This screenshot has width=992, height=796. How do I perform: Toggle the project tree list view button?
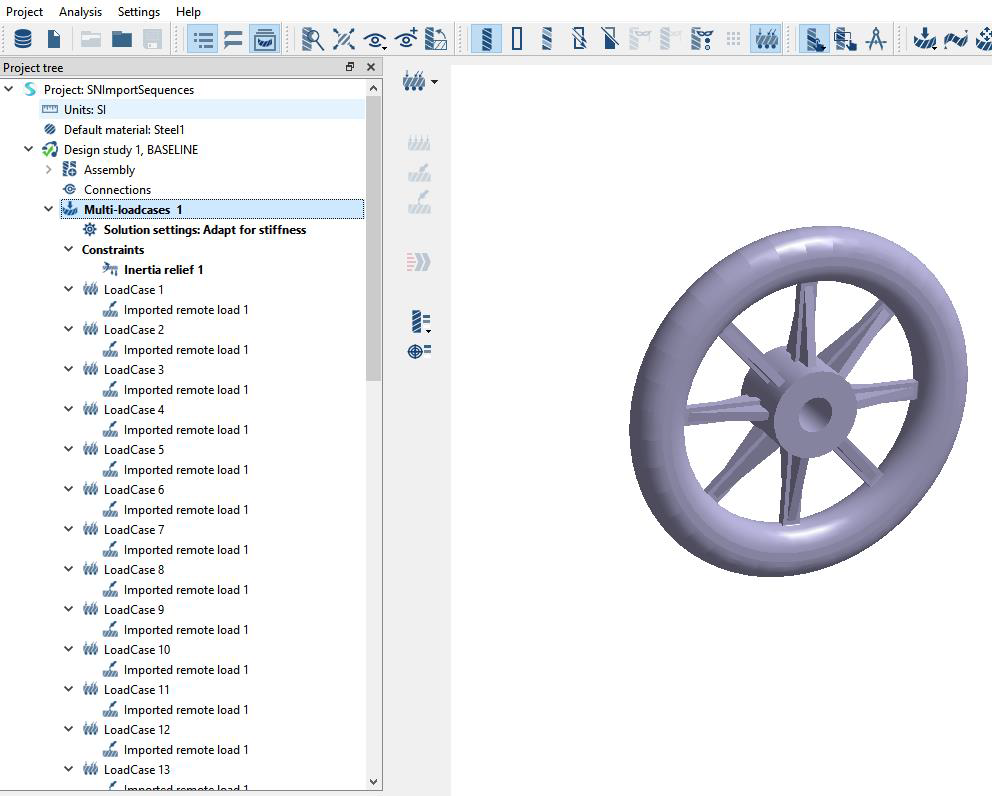tap(203, 39)
